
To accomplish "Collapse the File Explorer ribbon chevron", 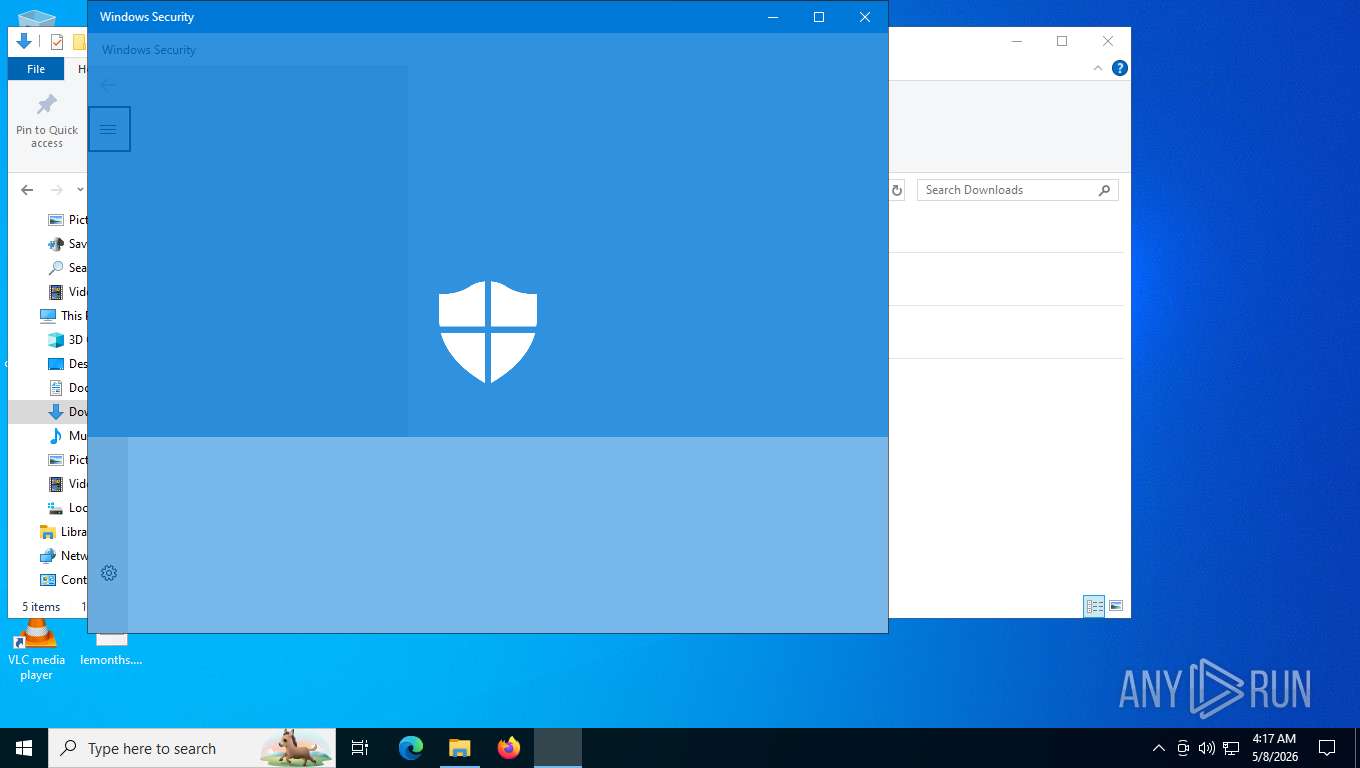I will (x=1098, y=68).
